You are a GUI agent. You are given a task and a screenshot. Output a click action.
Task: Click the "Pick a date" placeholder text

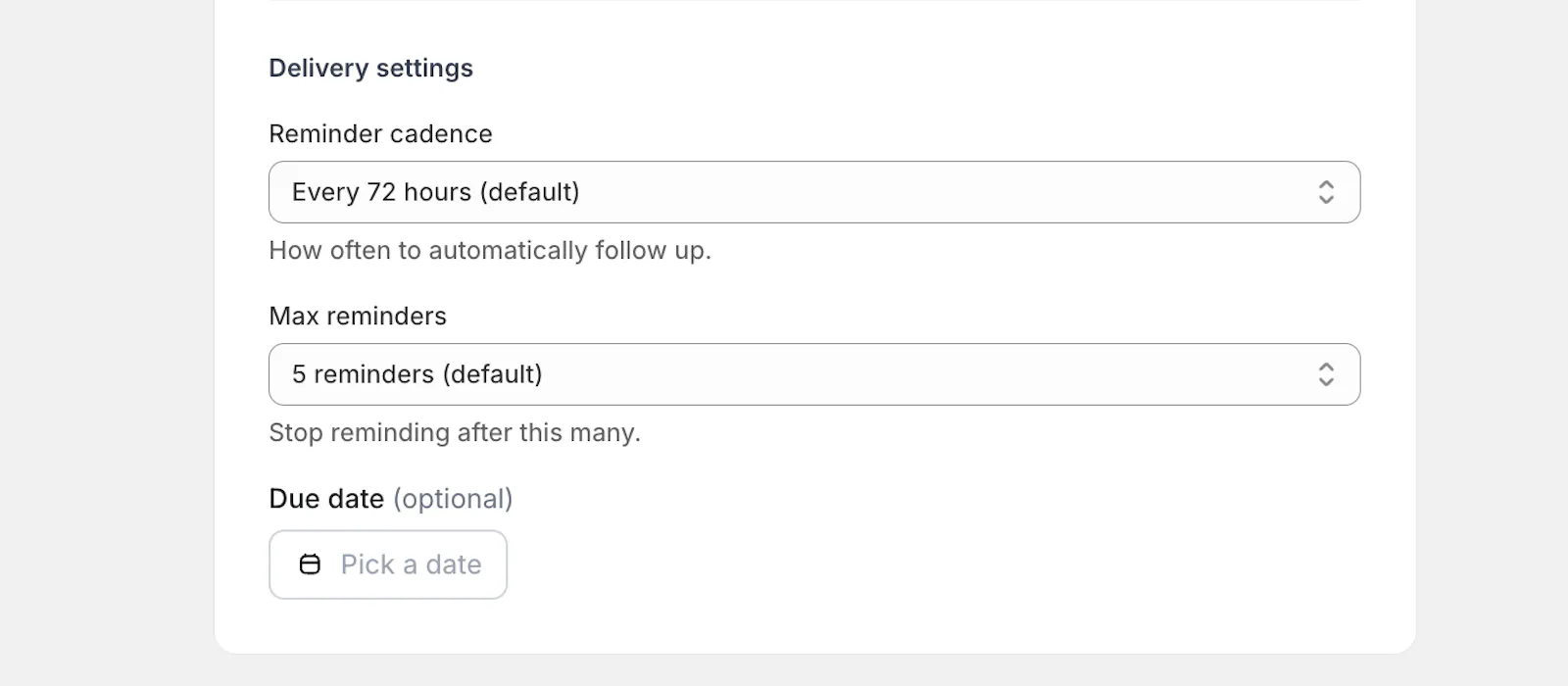(x=412, y=564)
